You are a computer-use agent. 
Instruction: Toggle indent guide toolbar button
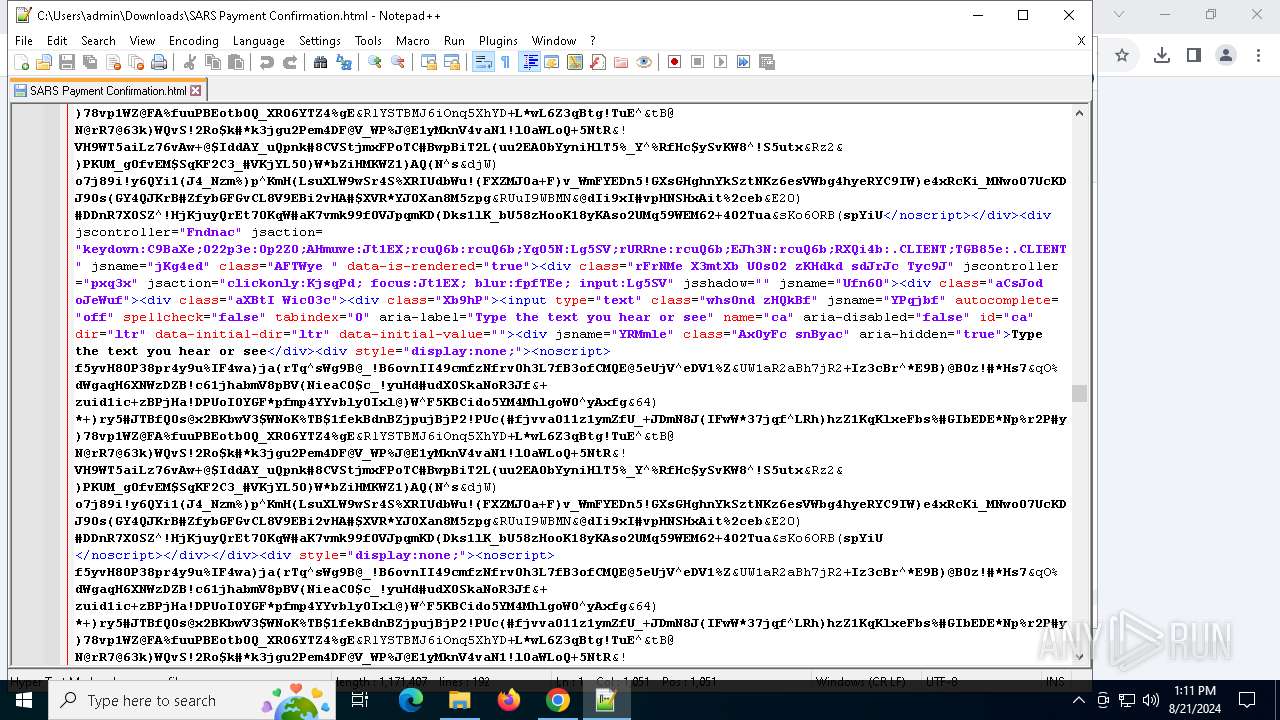[x=530, y=62]
